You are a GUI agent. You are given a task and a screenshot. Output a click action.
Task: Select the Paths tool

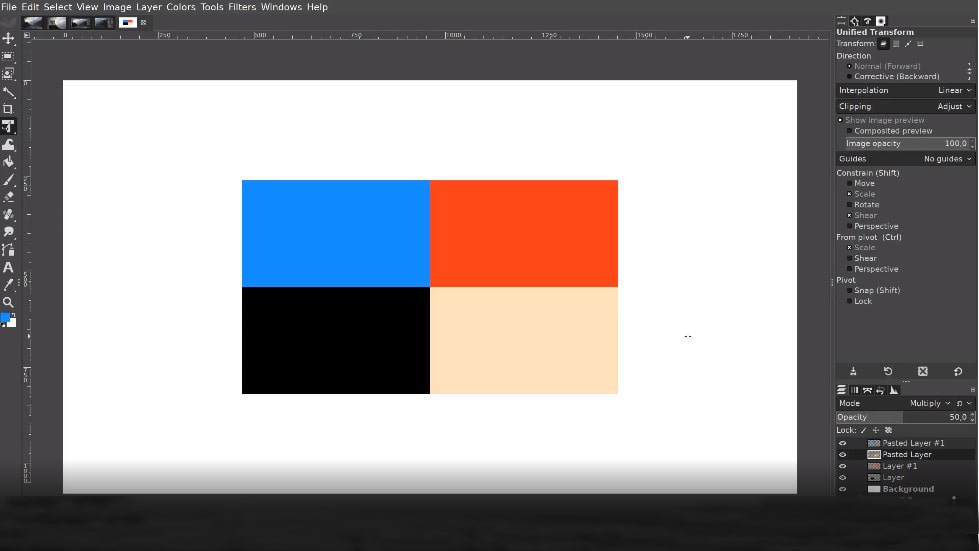8,250
